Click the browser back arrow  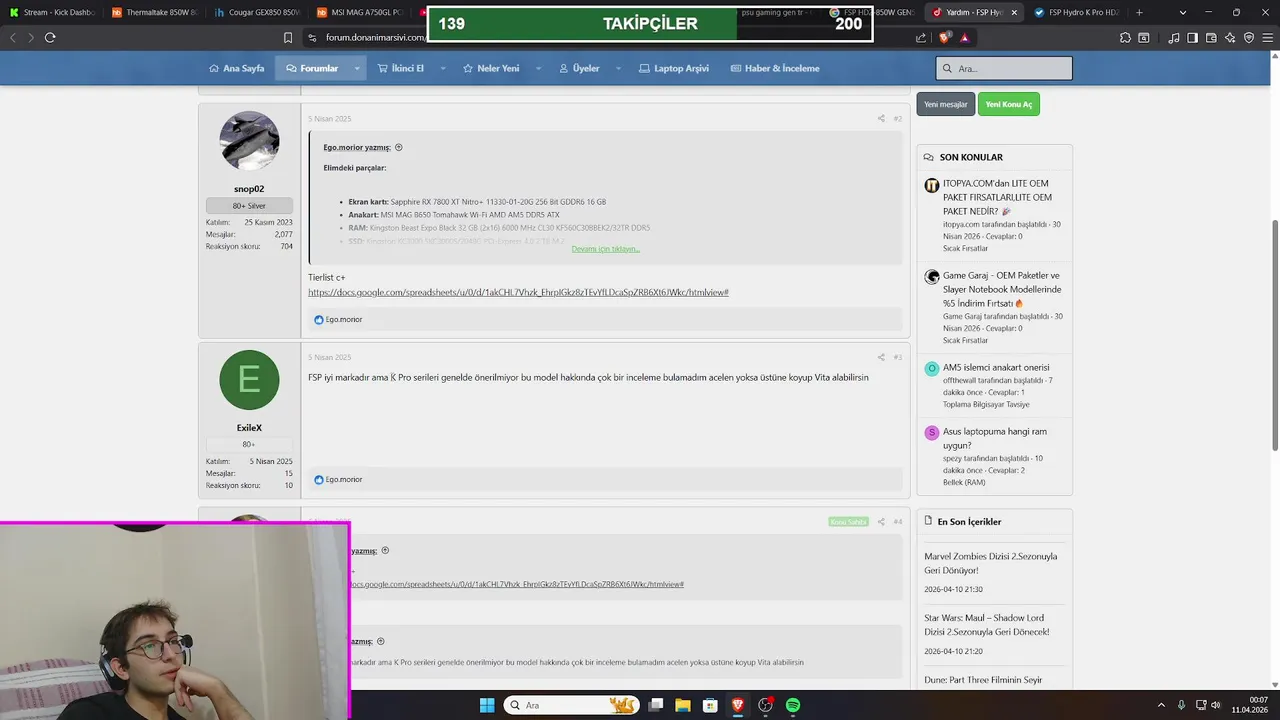[13, 37]
